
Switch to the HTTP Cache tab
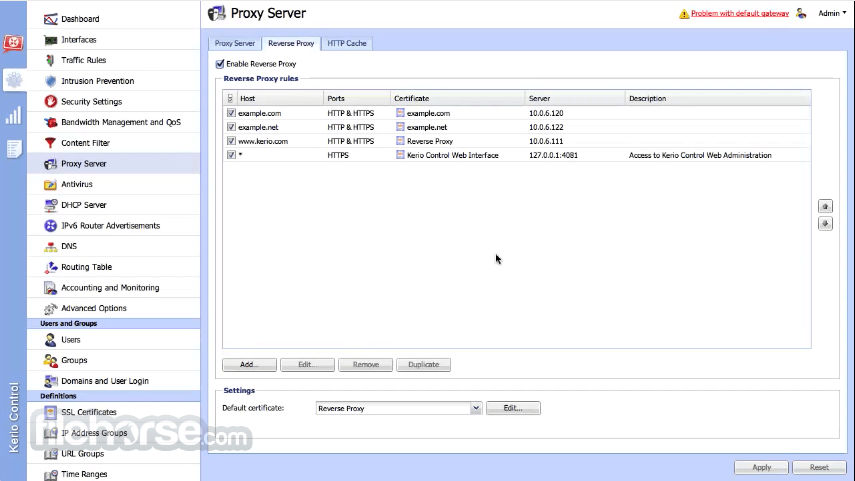pyautogui.click(x=347, y=43)
